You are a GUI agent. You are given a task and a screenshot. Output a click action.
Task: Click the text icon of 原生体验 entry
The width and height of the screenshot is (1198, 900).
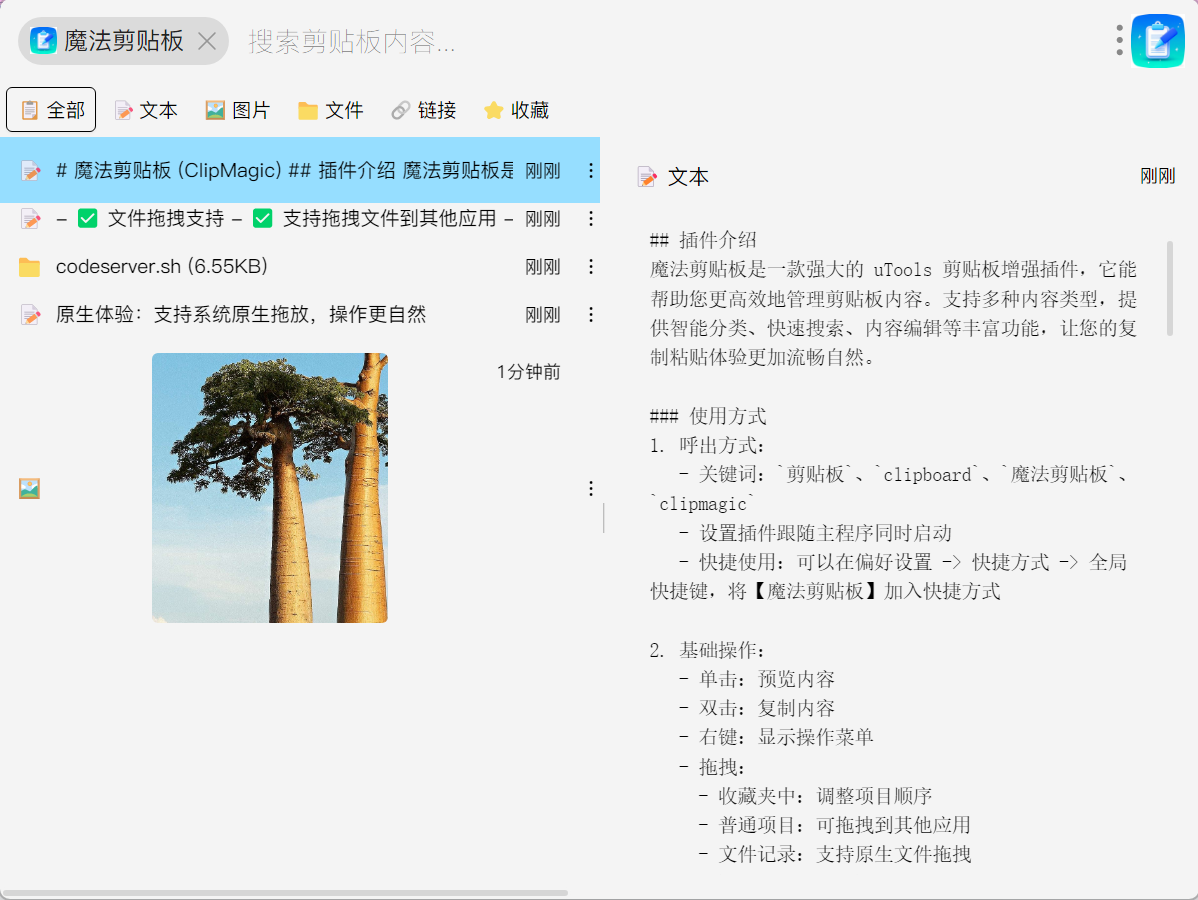point(31,315)
